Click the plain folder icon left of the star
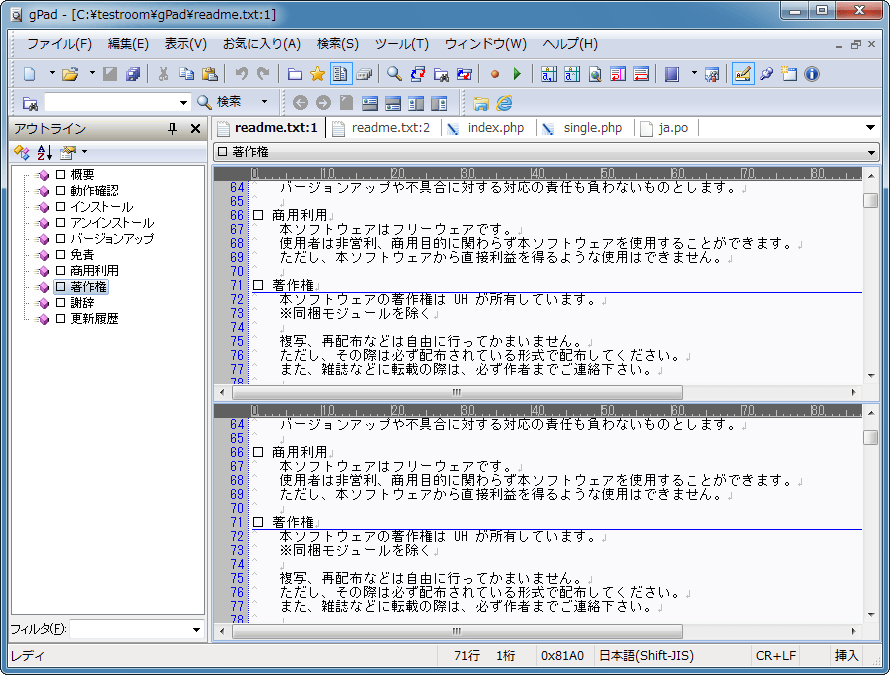Screen dimensions: 890x675 294,74
